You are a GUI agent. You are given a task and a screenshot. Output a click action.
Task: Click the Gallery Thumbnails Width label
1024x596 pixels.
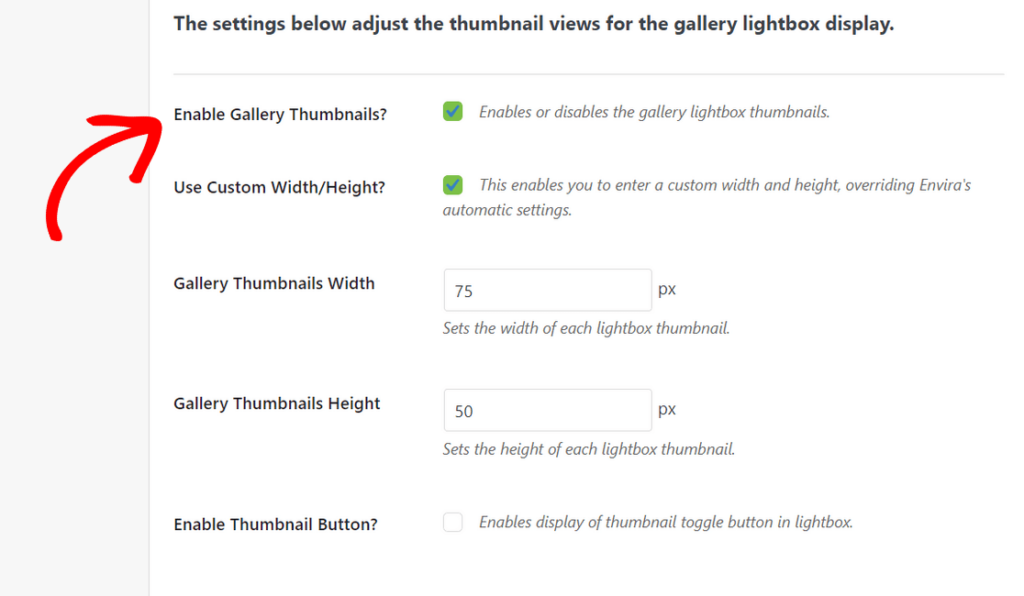tap(274, 283)
